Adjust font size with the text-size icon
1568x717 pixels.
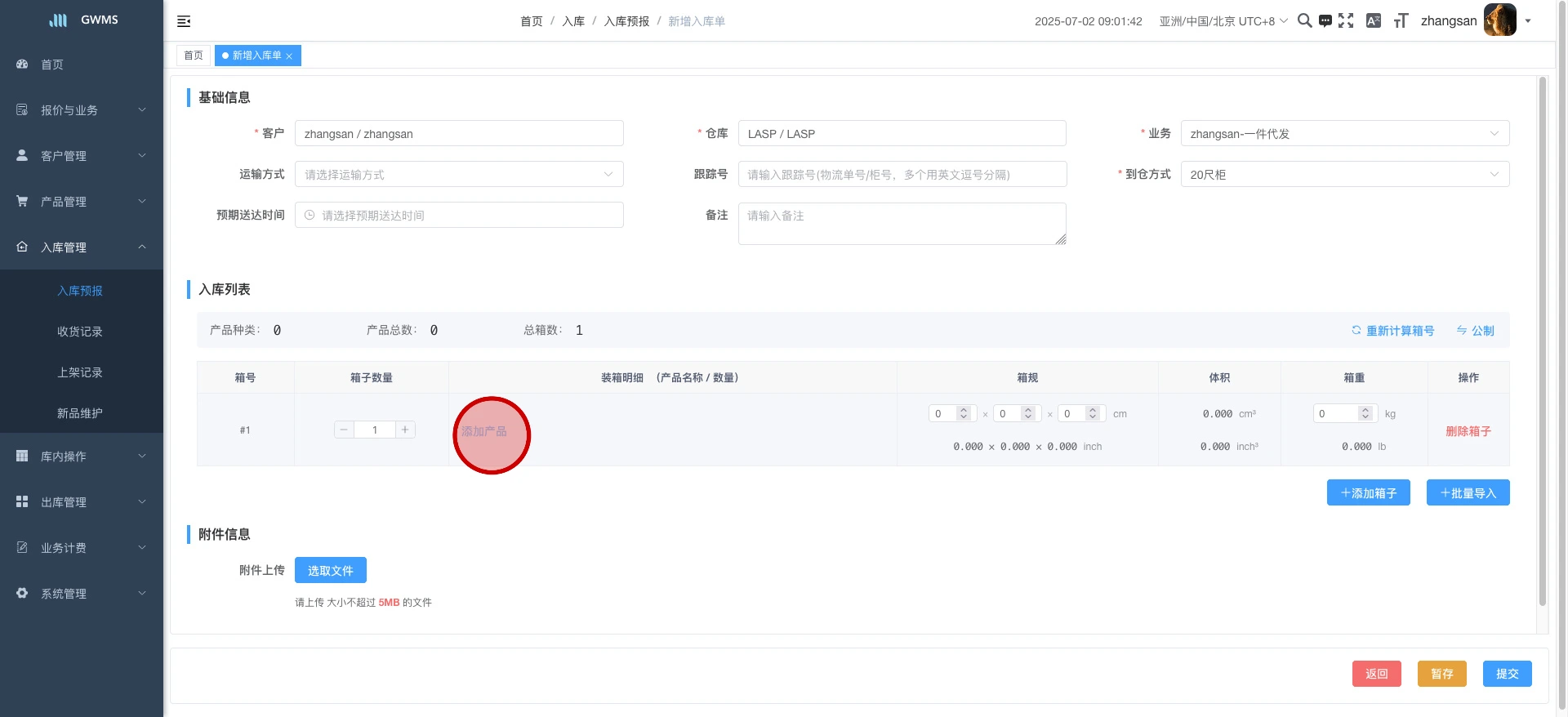pos(1401,21)
